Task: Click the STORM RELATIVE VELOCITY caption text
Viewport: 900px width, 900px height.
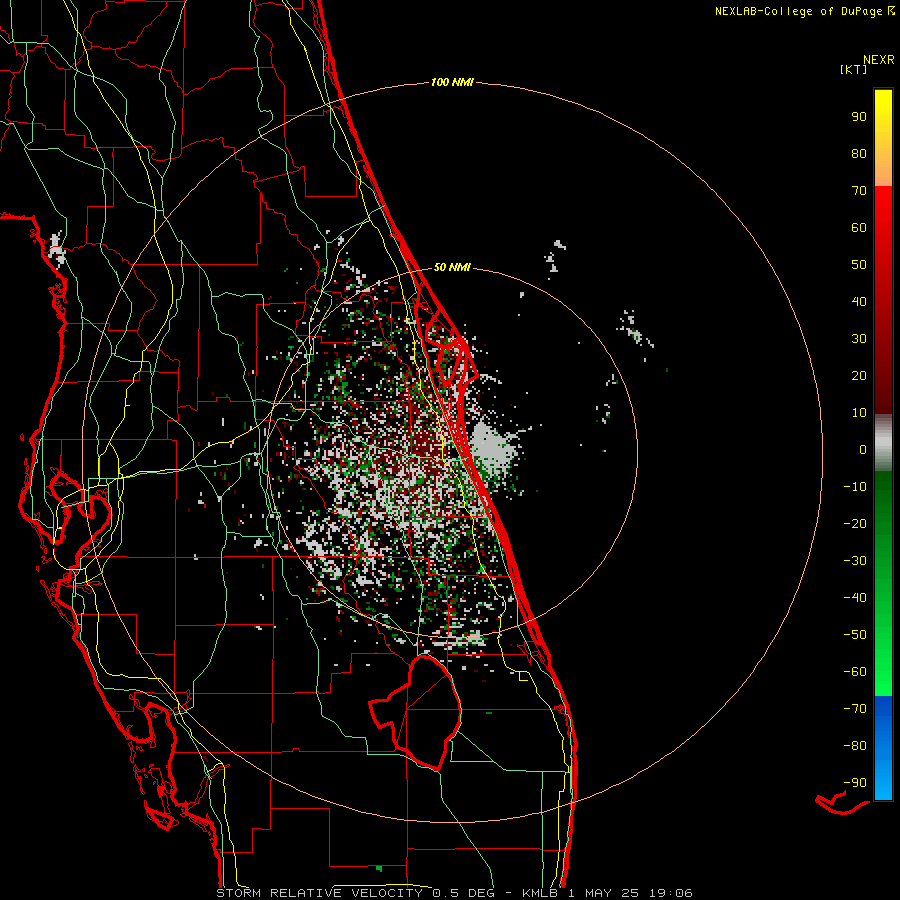Action: (319, 893)
